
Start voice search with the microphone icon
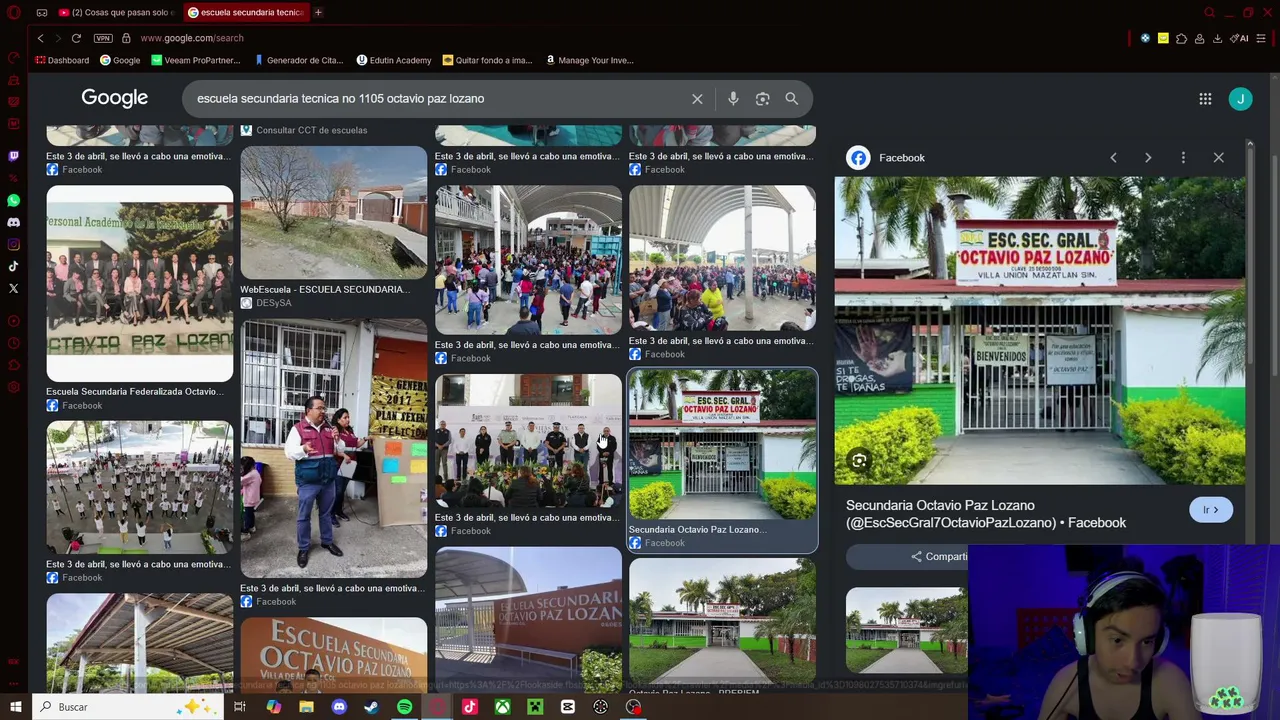pos(733,99)
